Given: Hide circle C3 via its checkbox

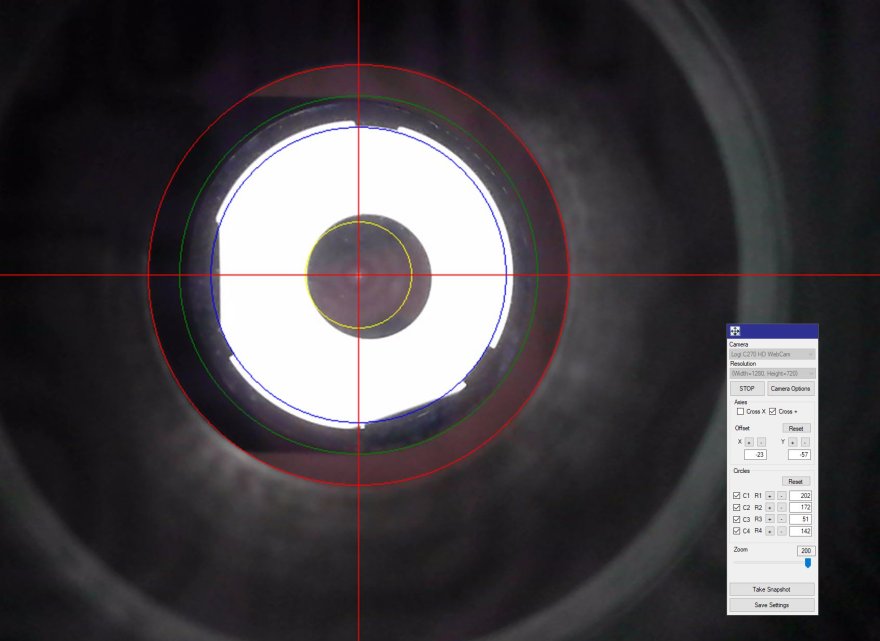Looking at the screenshot, I should click(x=737, y=519).
